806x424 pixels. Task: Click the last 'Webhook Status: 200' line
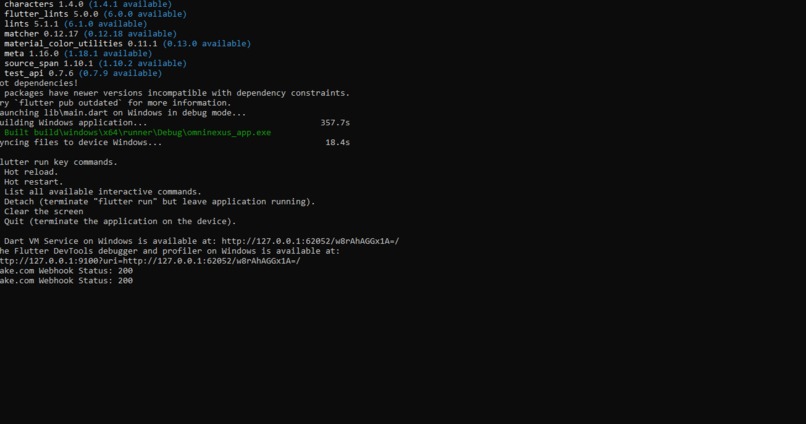[66, 281]
